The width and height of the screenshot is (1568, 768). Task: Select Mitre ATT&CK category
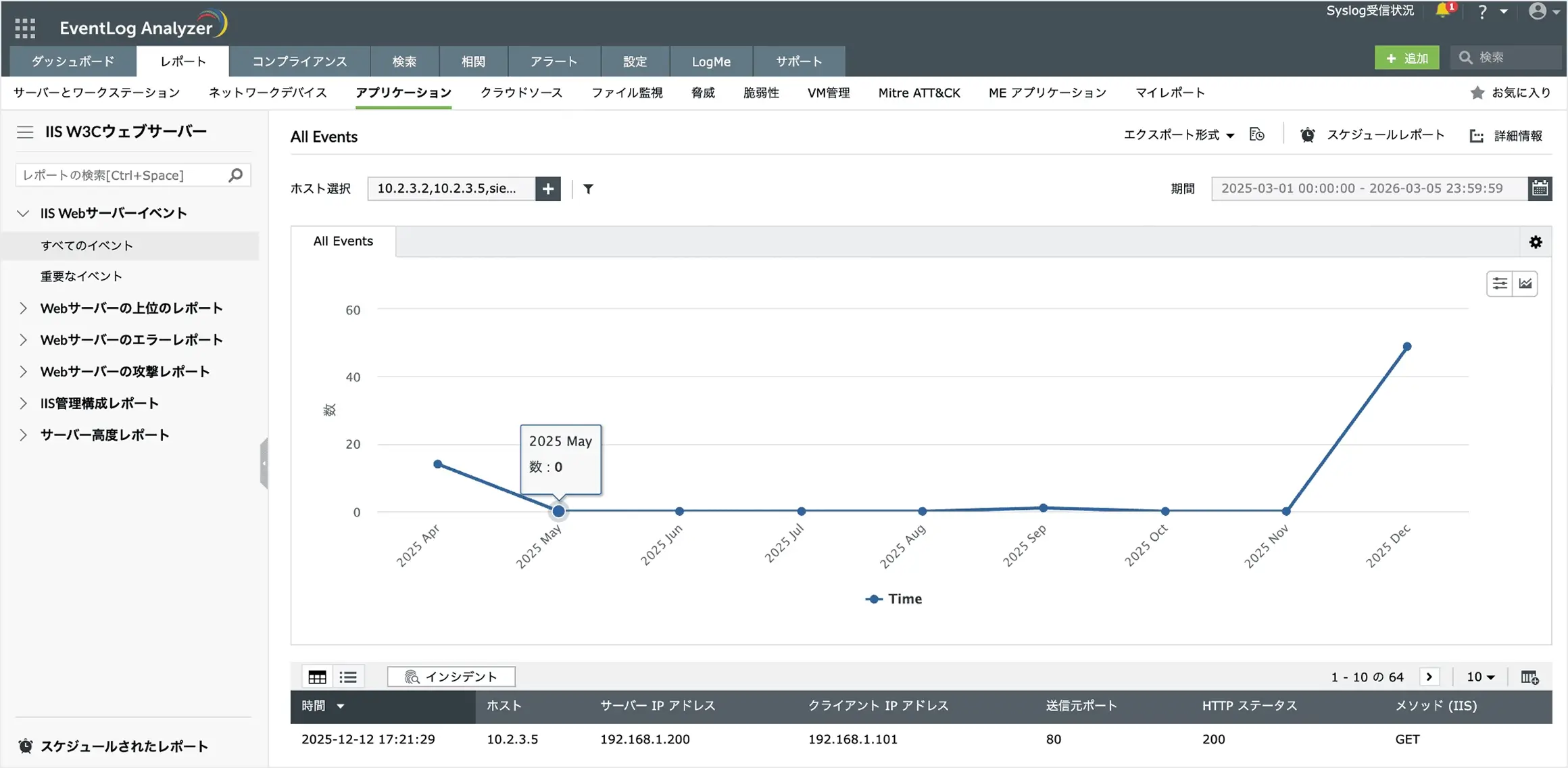919,93
